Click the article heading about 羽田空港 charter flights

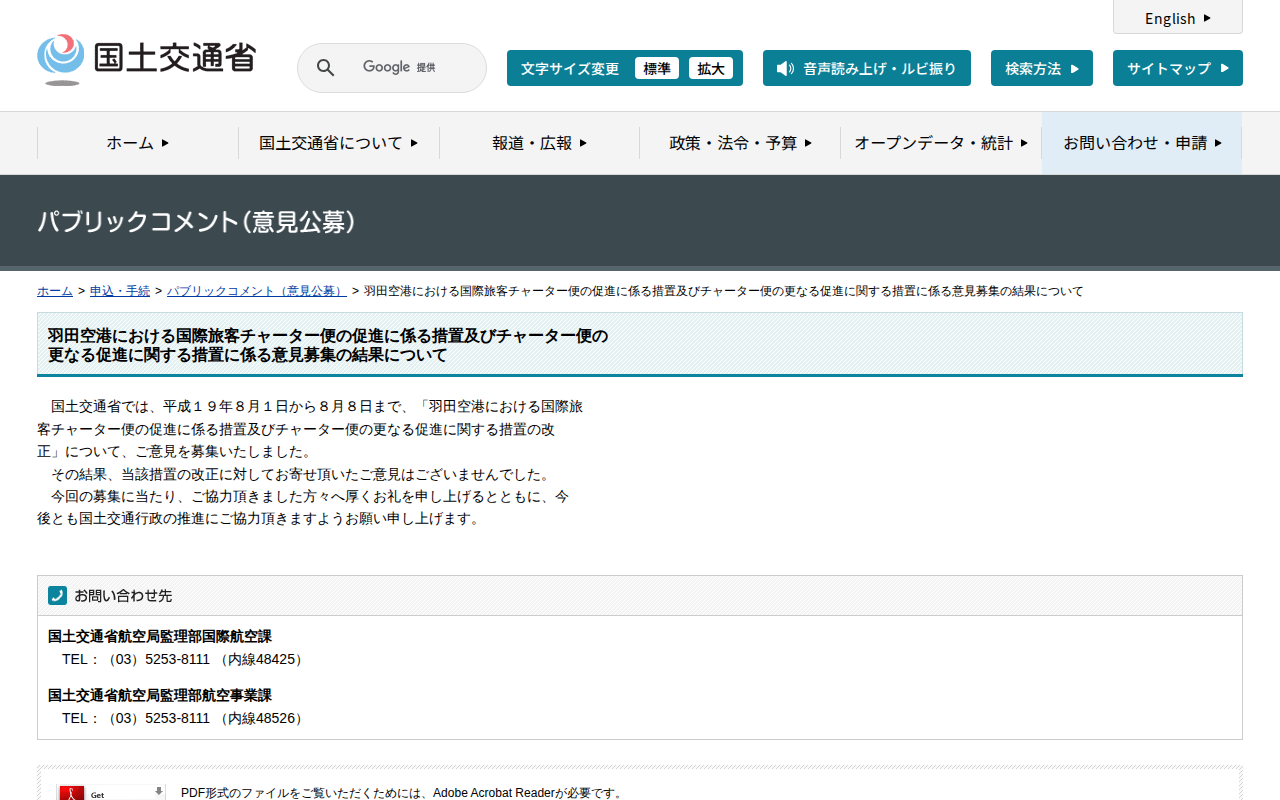point(328,345)
